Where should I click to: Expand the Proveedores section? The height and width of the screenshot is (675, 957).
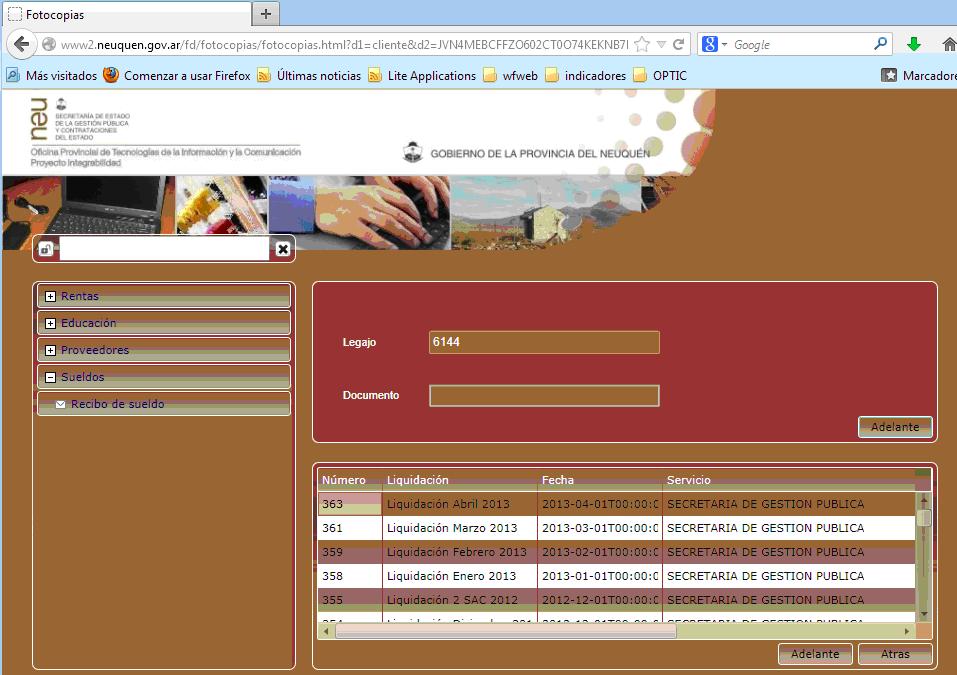pos(50,350)
